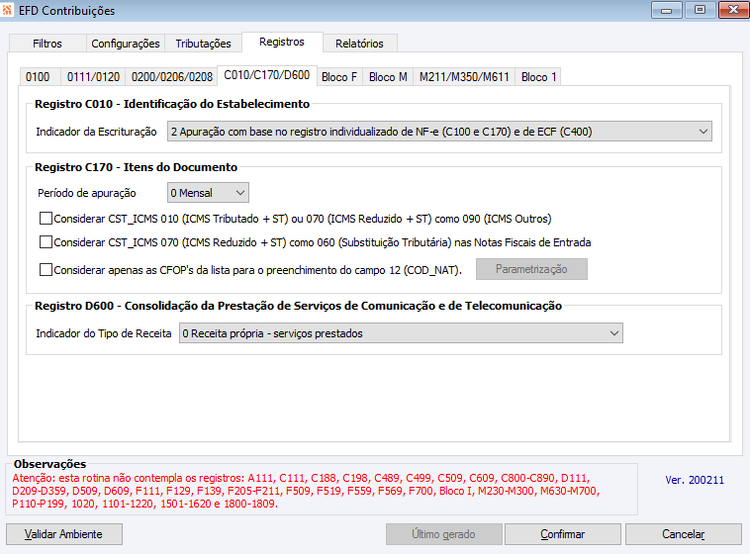The width and height of the screenshot is (750, 554).
Task: Click the Cancelar button
Action: click(683, 534)
